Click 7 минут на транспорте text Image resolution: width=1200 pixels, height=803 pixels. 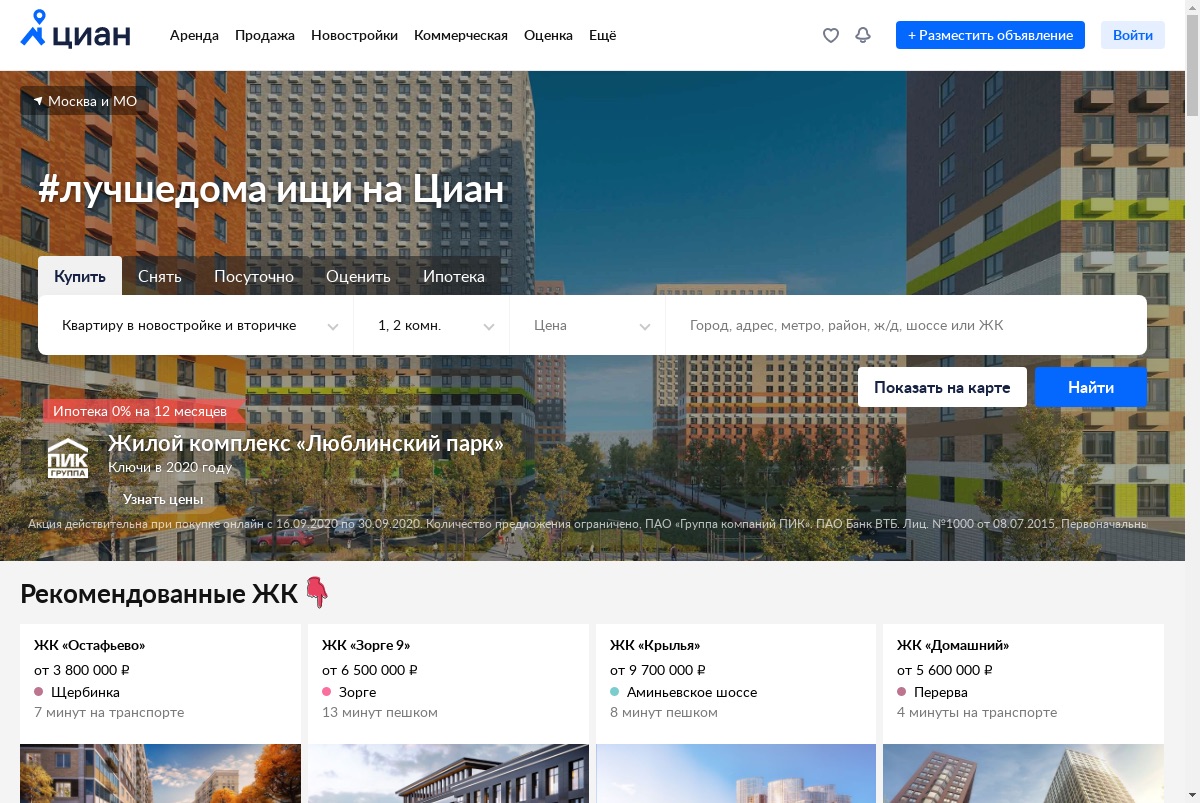coord(109,713)
